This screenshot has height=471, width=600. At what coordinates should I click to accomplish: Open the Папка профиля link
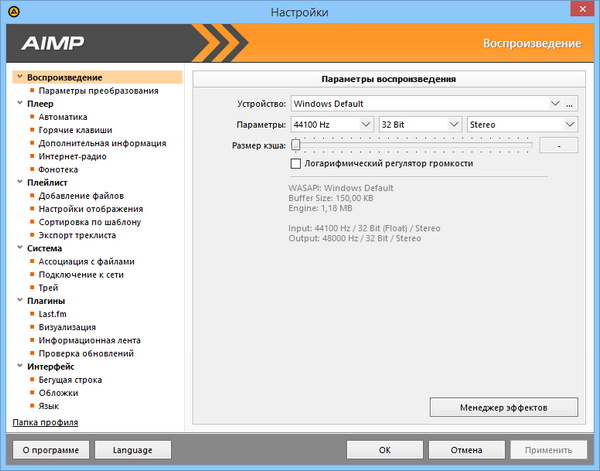44,423
